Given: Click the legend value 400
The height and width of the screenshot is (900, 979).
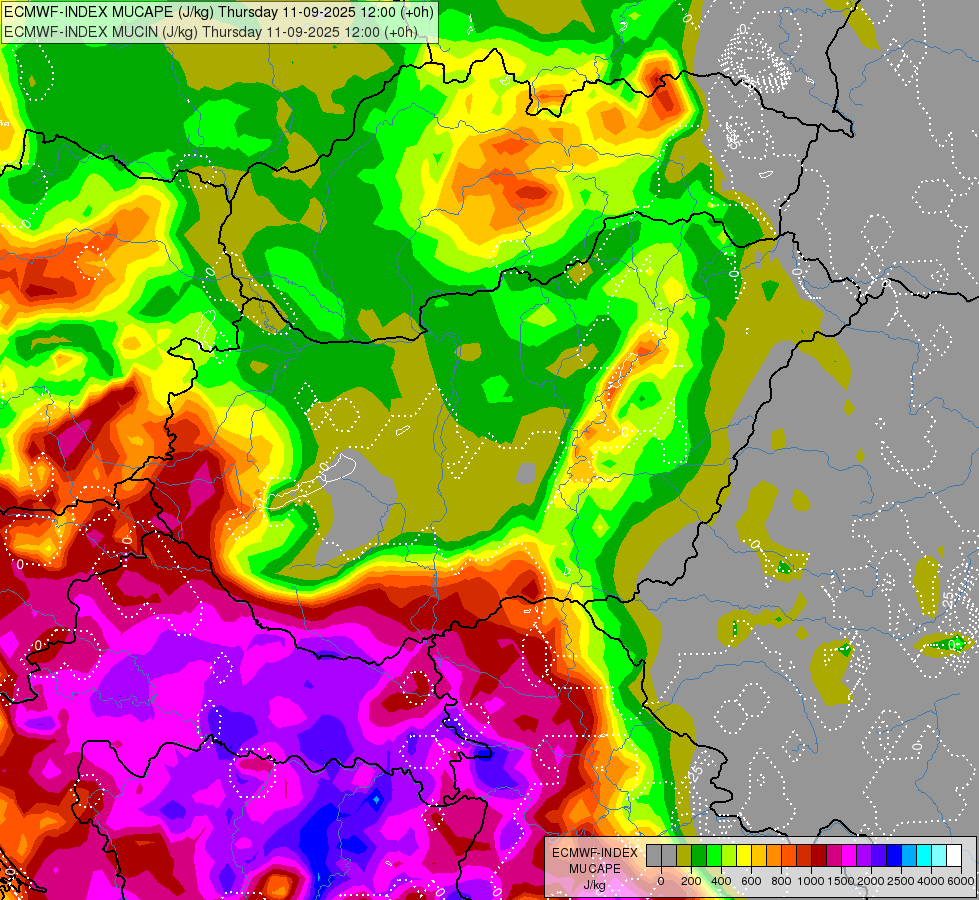Looking at the screenshot, I should pos(721,881).
